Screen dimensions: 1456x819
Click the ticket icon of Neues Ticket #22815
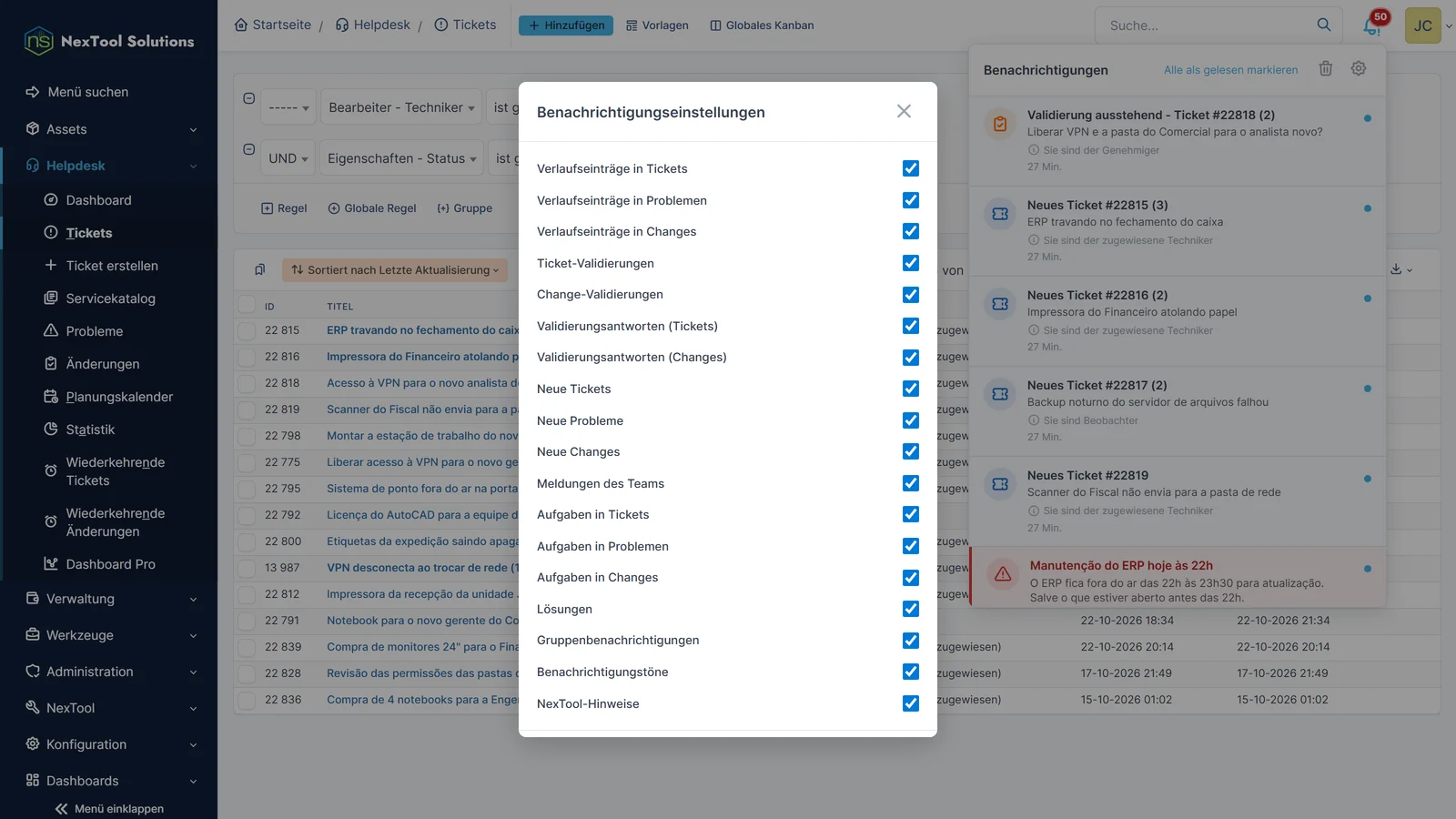coord(1000,214)
